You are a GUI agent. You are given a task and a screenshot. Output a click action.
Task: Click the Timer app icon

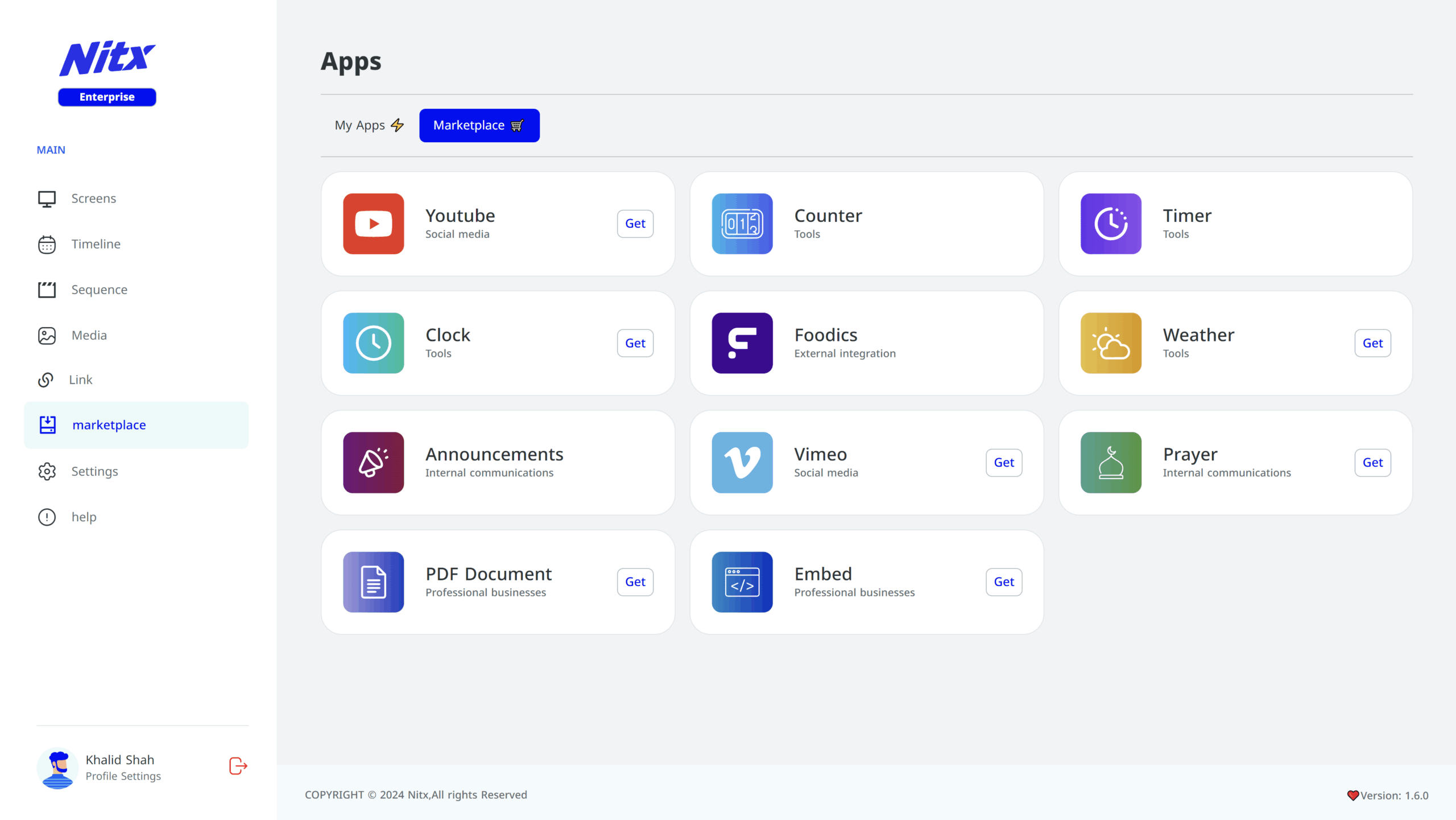tap(1110, 224)
